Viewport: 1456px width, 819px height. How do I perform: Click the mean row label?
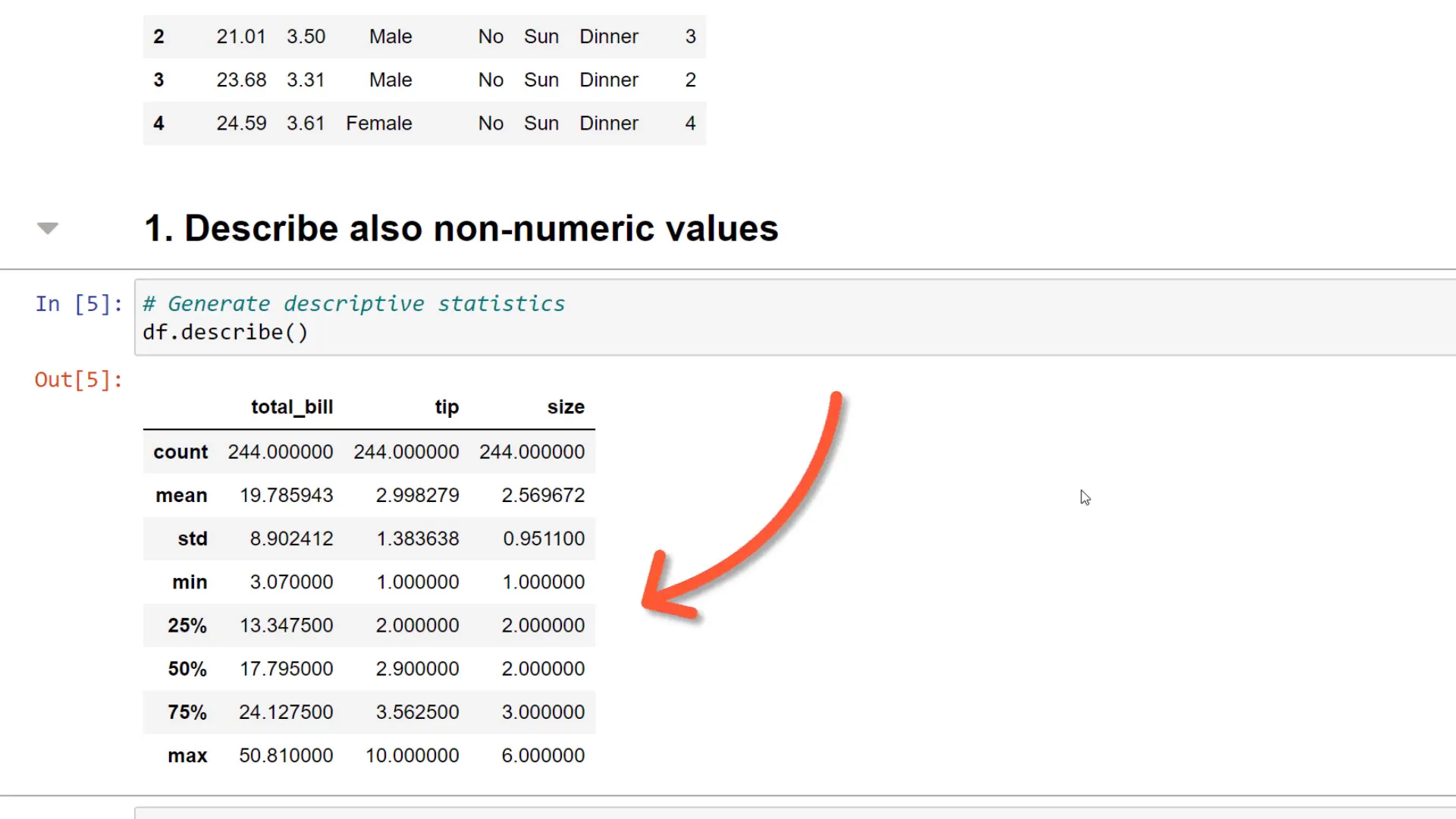pyautogui.click(x=181, y=495)
